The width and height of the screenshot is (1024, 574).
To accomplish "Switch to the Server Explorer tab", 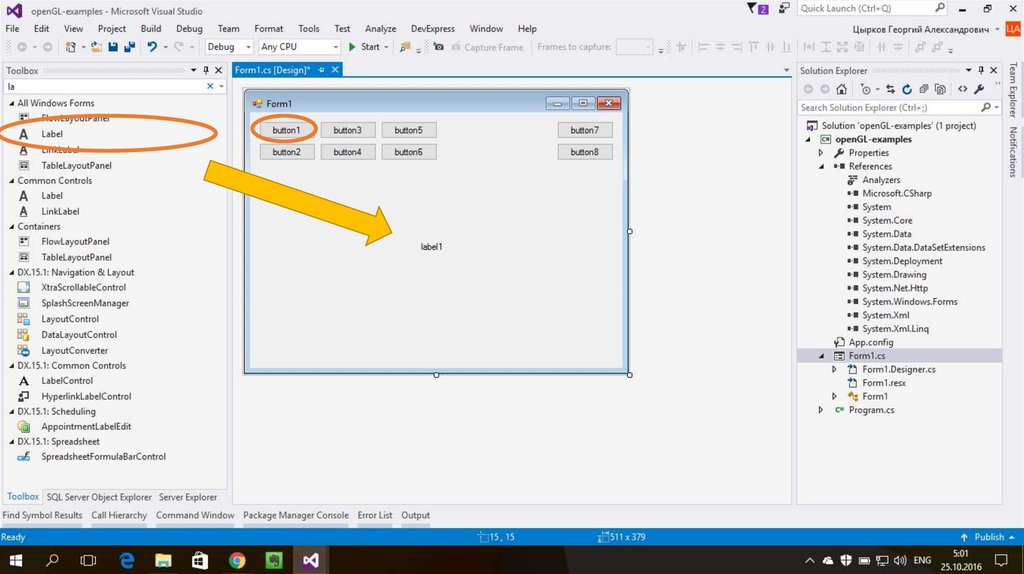I will pyautogui.click(x=188, y=497).
